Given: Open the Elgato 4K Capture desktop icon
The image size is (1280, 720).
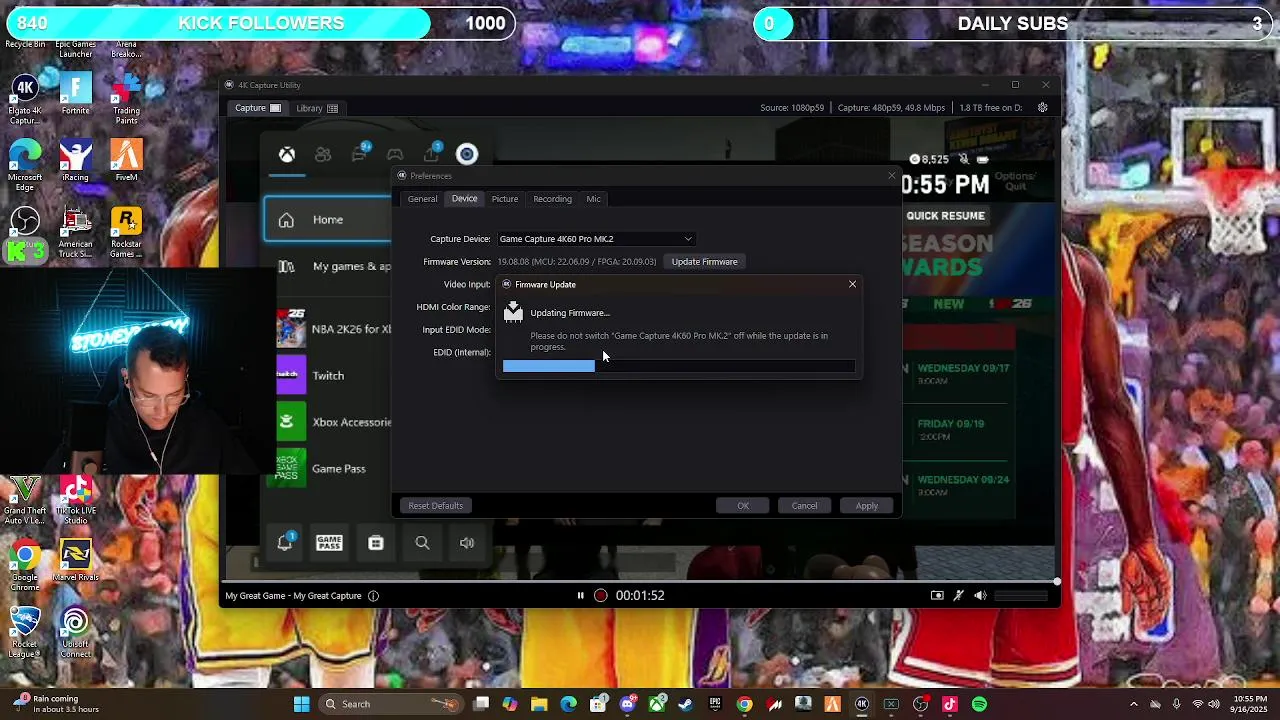Looking at the screenshot, I should click(25, 98).
